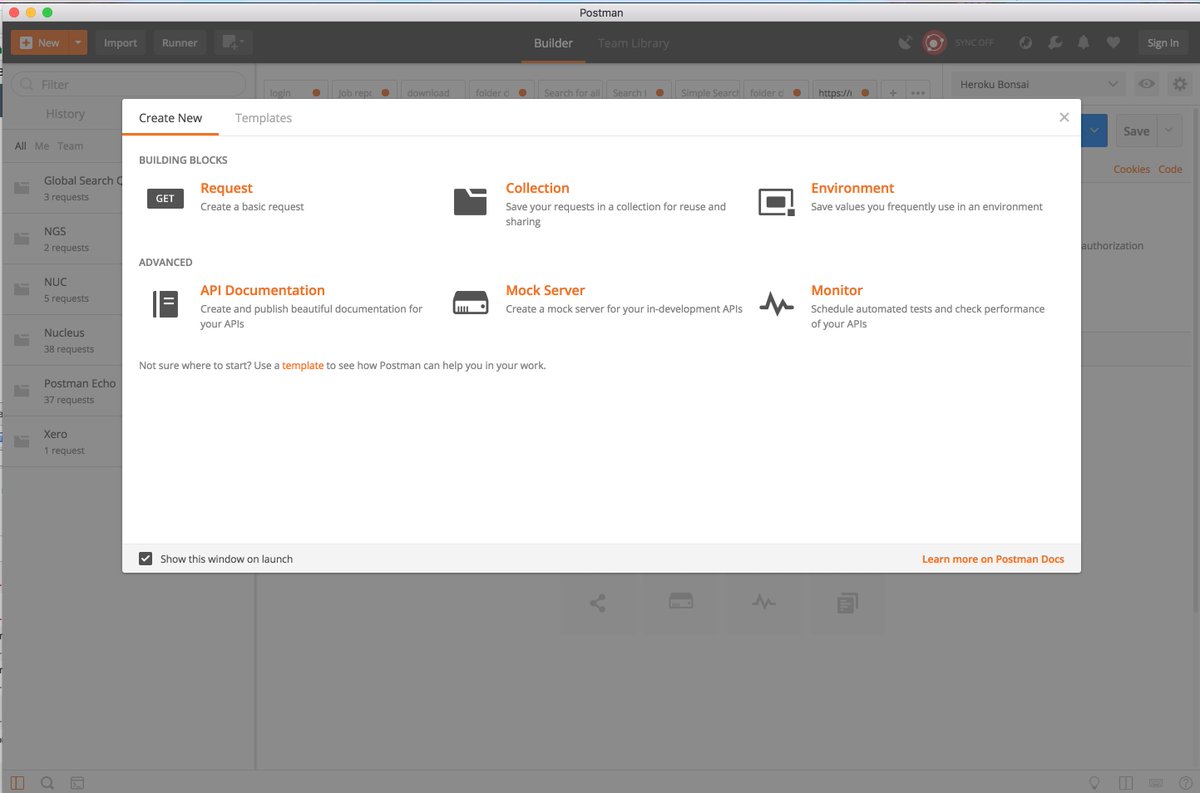Image resolution: width=1200 pixels, height=793 pixels.
Task: Click the share icon below the dialog
Action: pyautogui.click(x=598, y=603)
